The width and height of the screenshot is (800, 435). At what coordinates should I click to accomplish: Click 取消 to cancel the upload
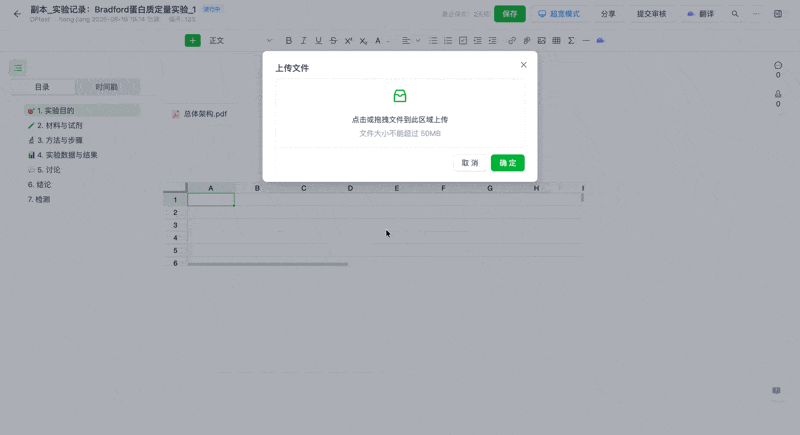coord(469,163)
